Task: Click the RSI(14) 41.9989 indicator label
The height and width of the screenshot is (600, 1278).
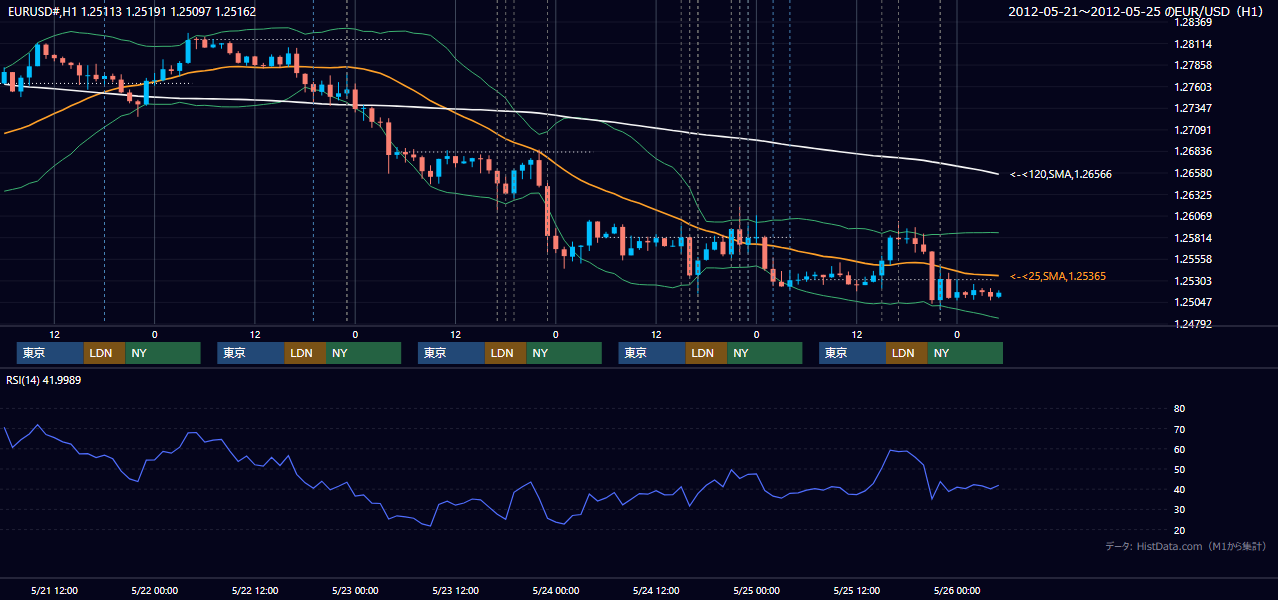Action: (x=44, y=380)
